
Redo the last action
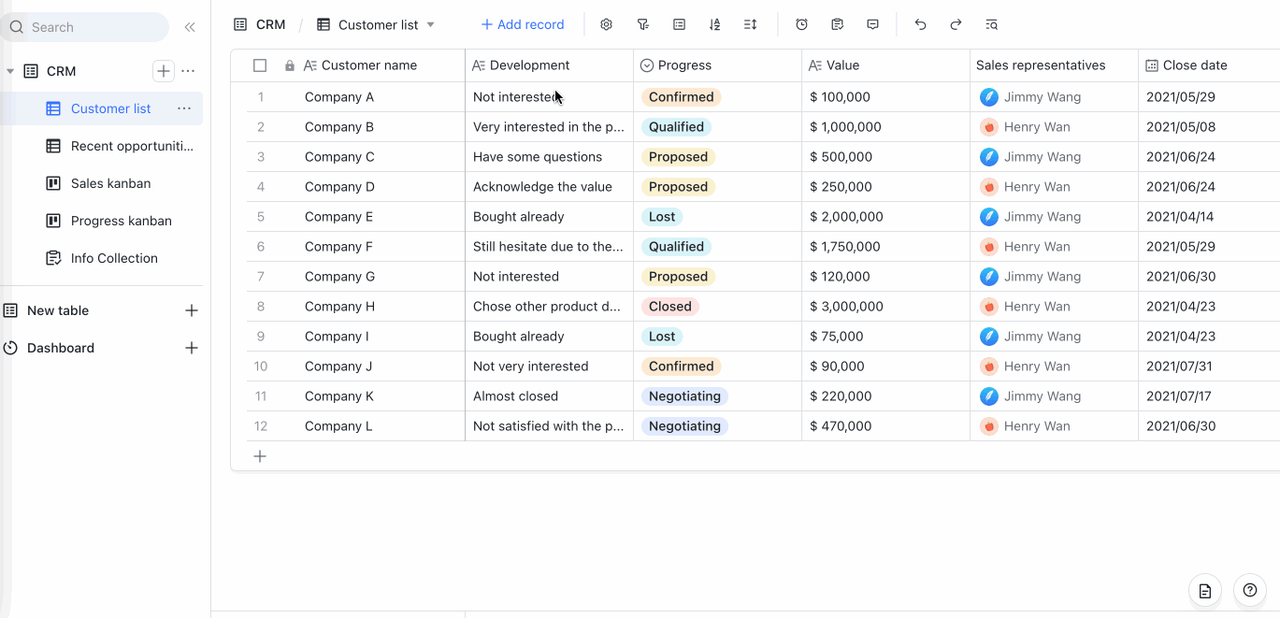pyautogui.click(x=956, y=25)
